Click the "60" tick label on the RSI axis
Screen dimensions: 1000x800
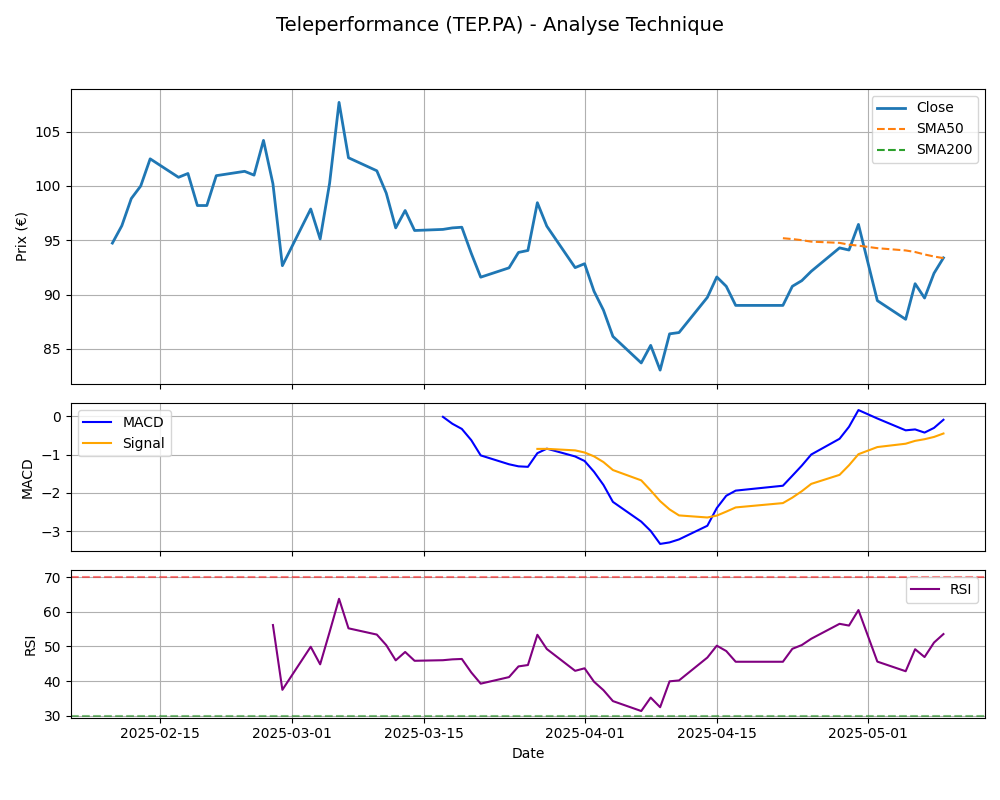coord(53,612)
